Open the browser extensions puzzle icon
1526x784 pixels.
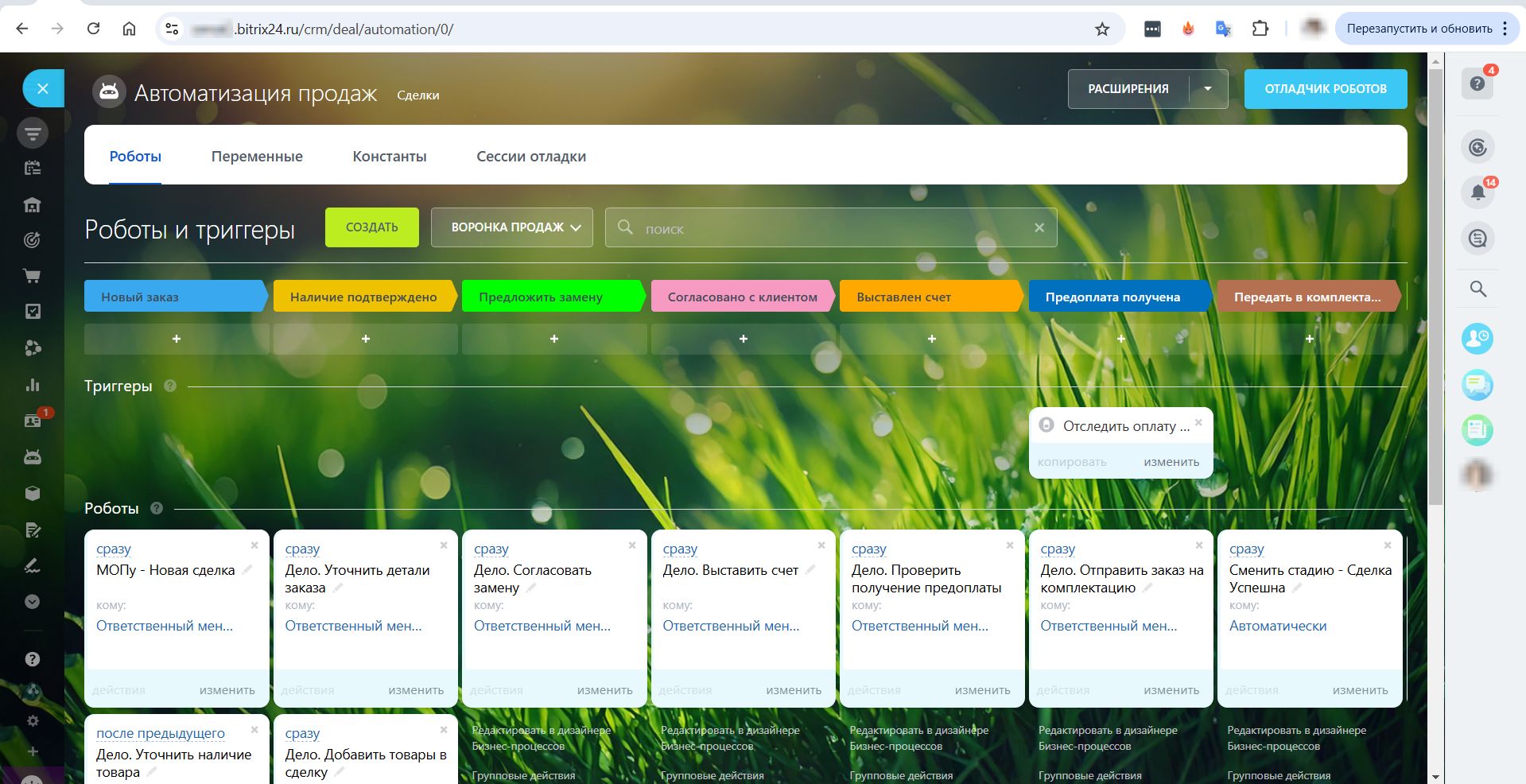[x=1260, y=29]
